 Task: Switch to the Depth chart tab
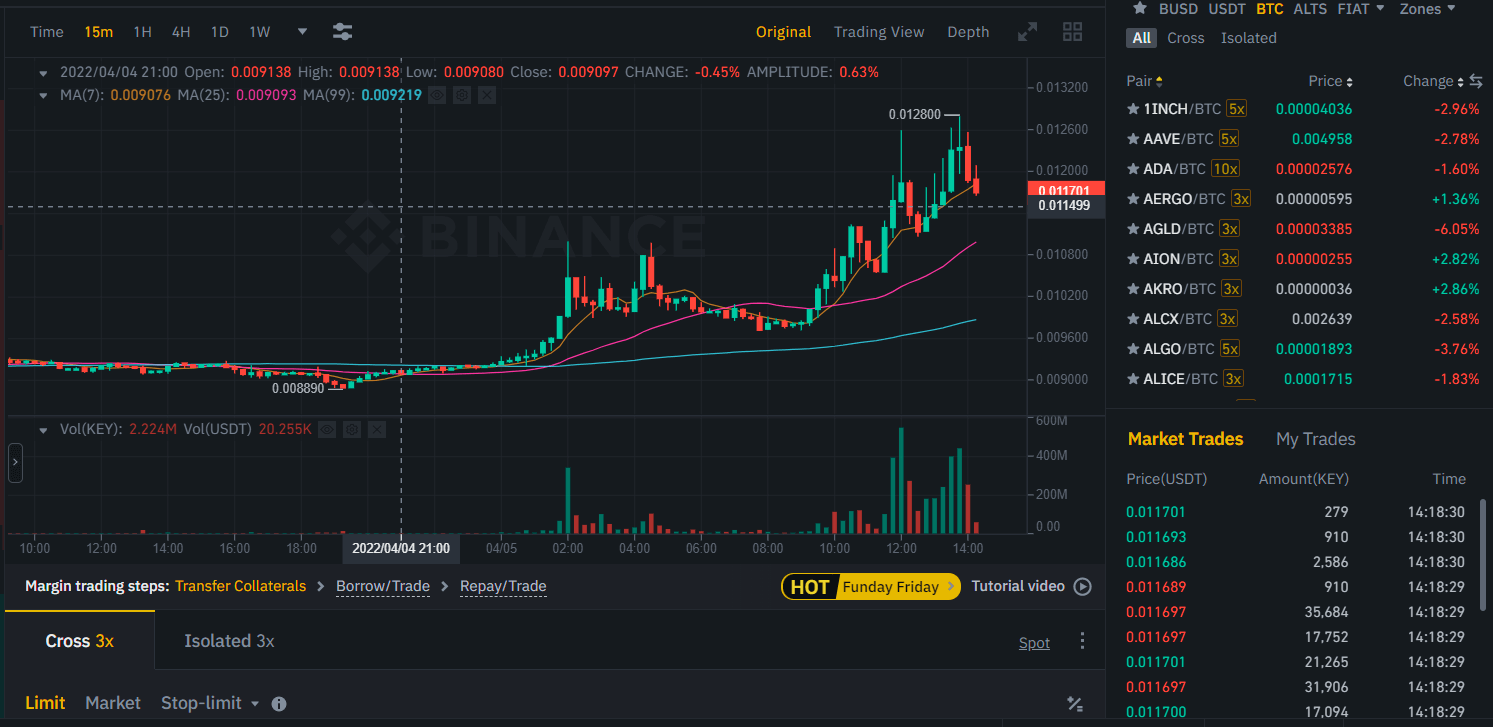point(968,32)
